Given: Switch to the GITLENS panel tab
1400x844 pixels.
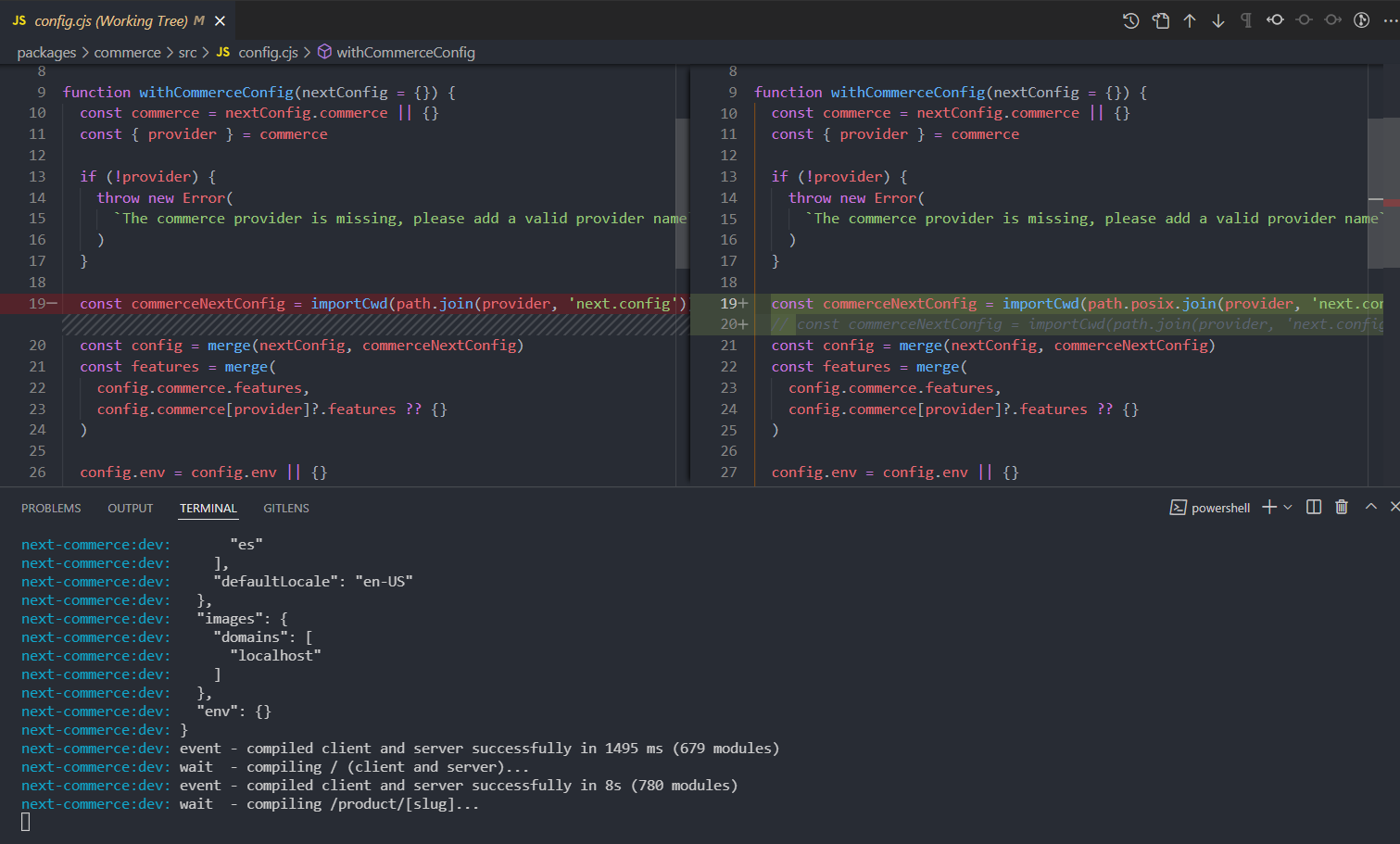Looking at the screenshot, I should pyautogui.click(x=286, y=509).
